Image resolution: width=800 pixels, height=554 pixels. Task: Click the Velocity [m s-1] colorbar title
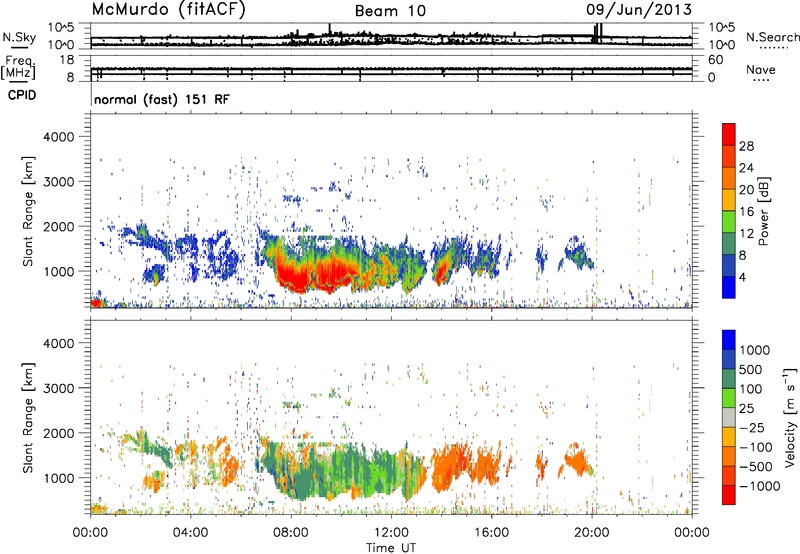790,417
